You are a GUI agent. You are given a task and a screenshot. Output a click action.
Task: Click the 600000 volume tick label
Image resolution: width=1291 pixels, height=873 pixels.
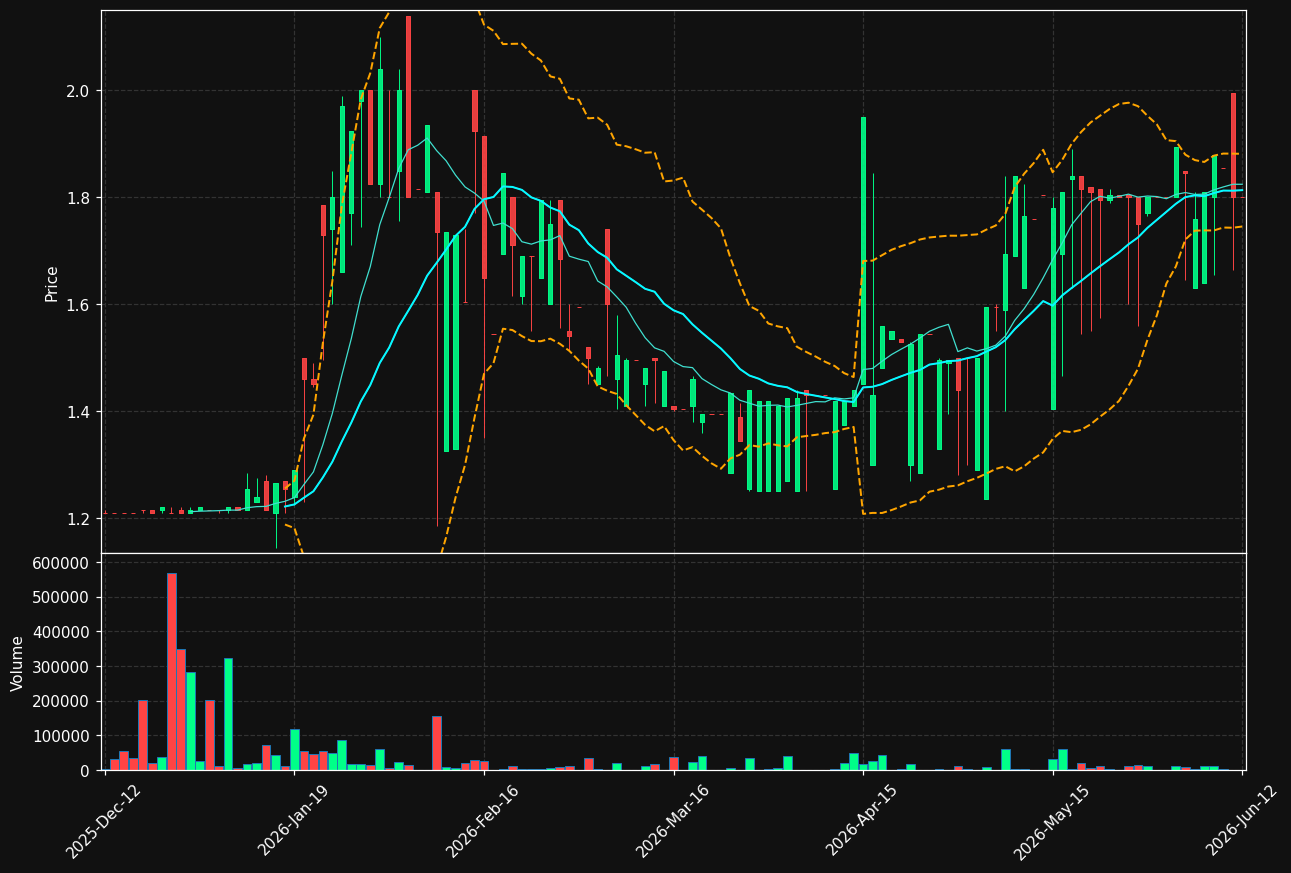(62, 563)
